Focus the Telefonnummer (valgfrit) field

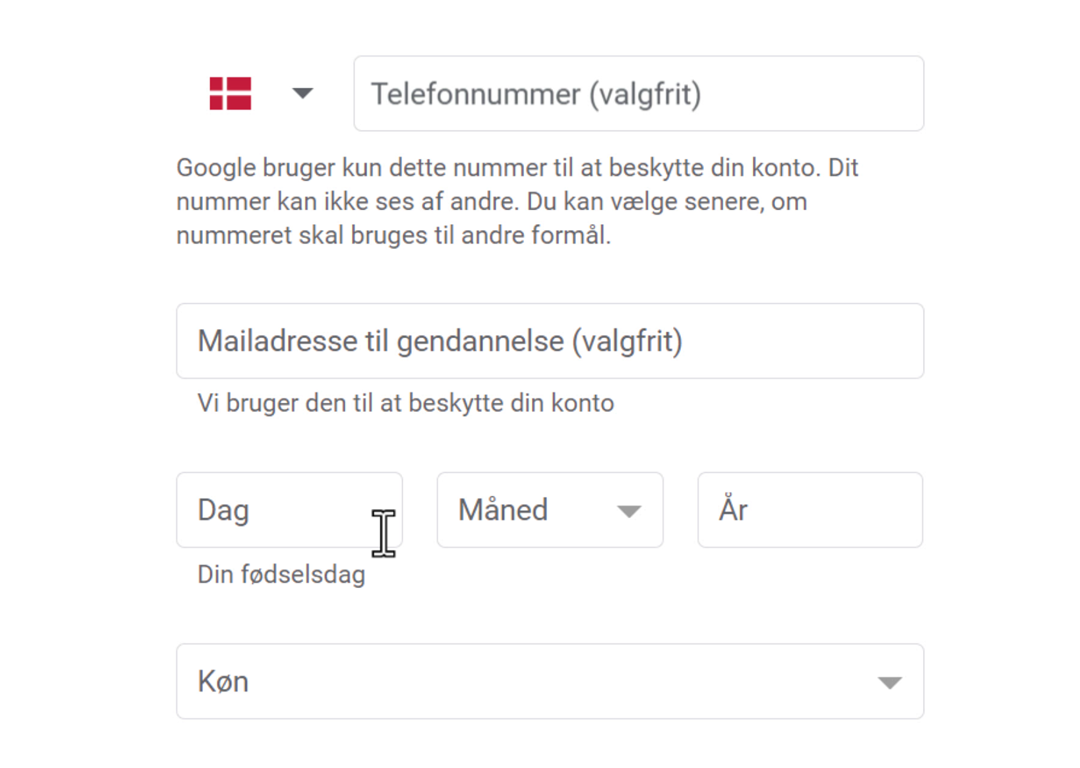tap(638, 94)
